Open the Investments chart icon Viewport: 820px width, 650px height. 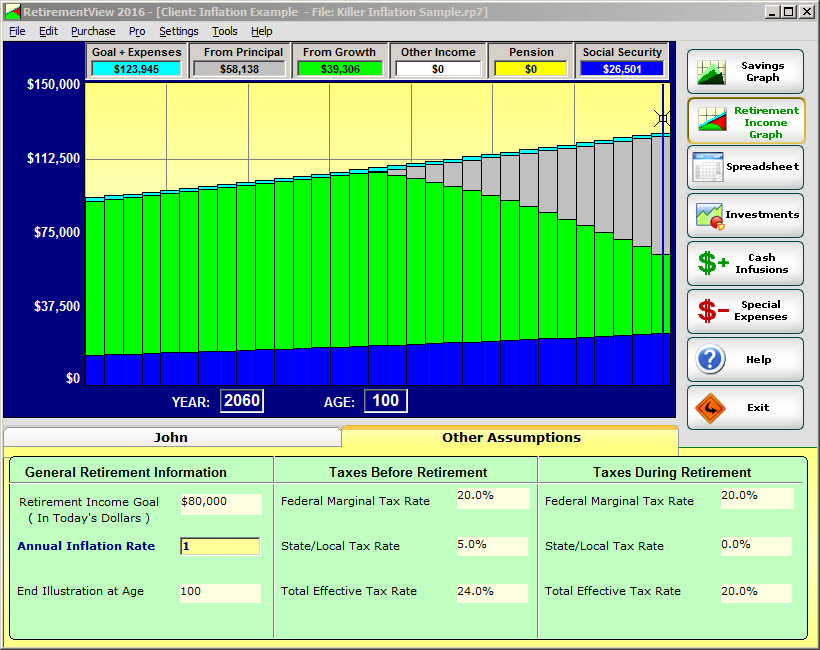point(710,215)
